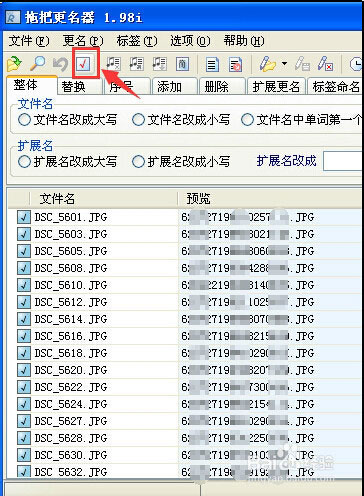Switch to the 标签命名 tab

(335, 87)
